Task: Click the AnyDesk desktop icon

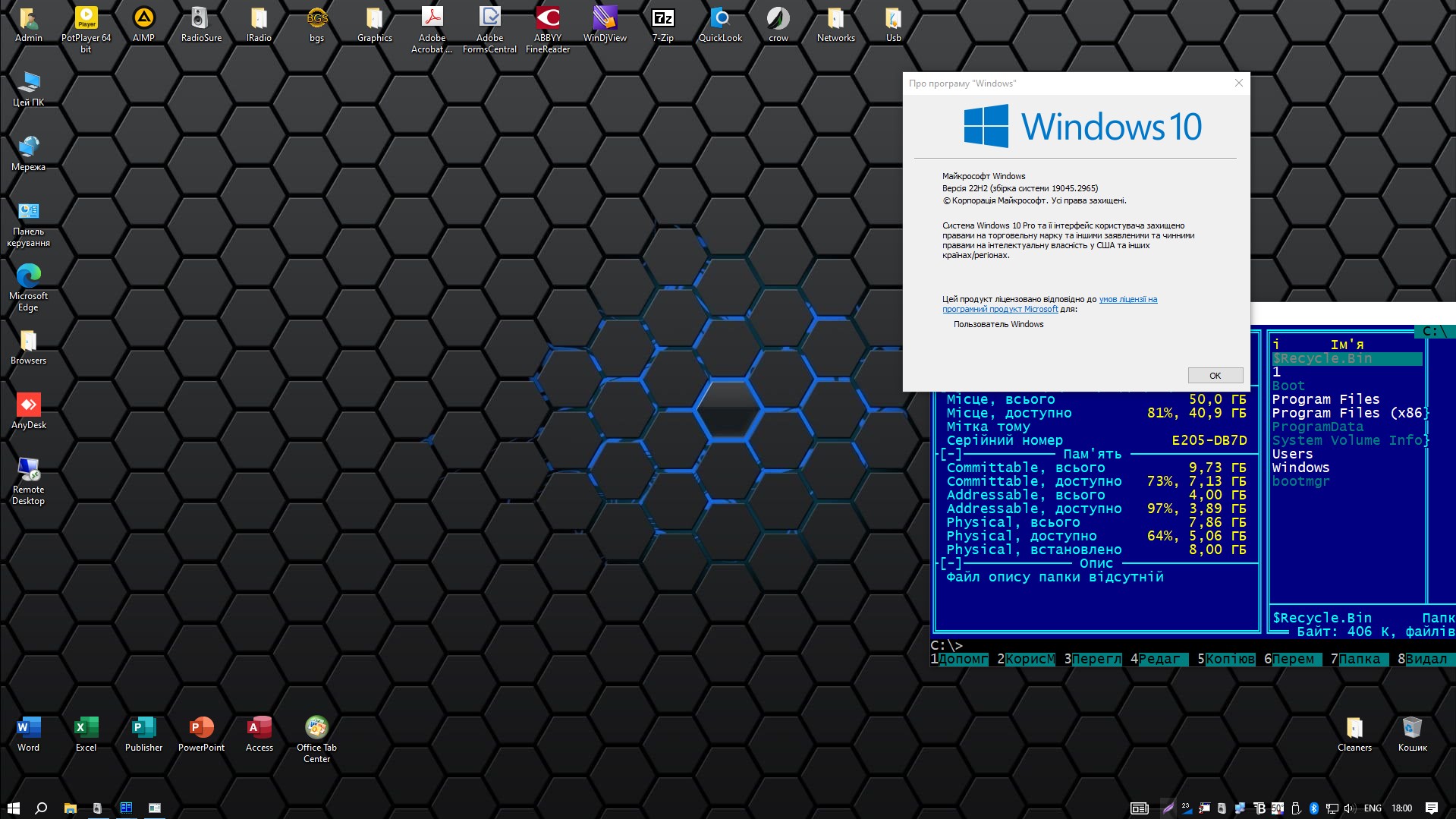Action: point(28,406)
